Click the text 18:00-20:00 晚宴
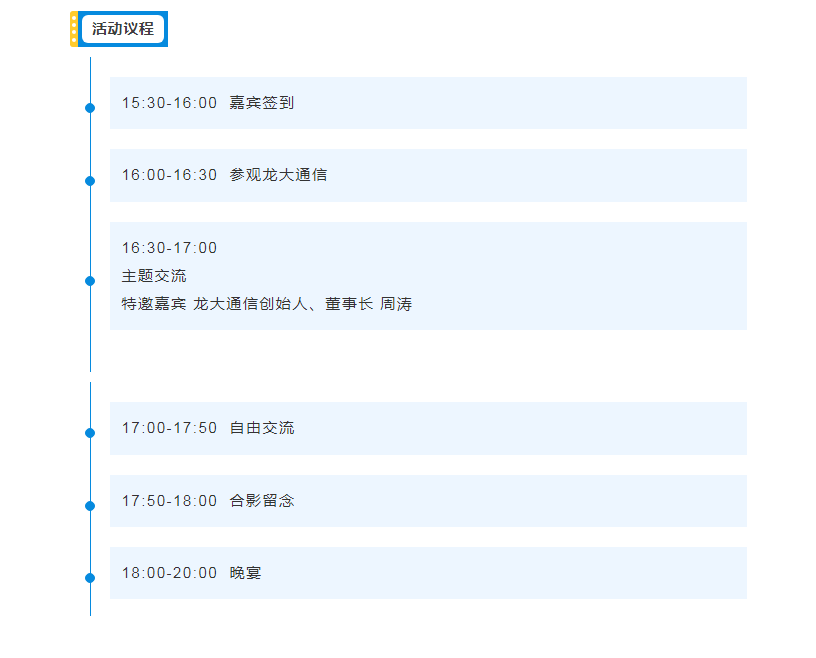The image size is (816, 658). pos(192,573)
